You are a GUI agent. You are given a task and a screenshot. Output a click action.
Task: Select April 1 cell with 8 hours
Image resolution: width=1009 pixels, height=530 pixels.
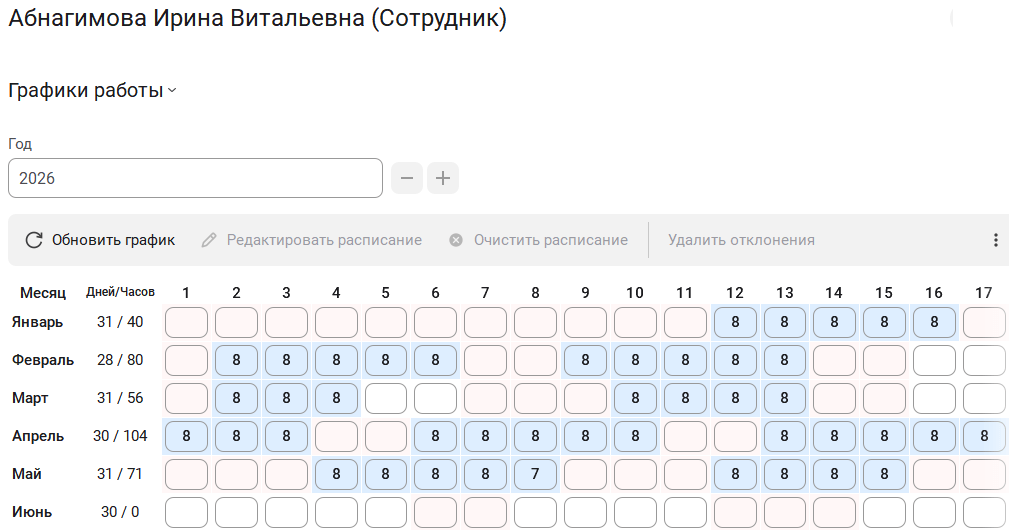point(186,436)
